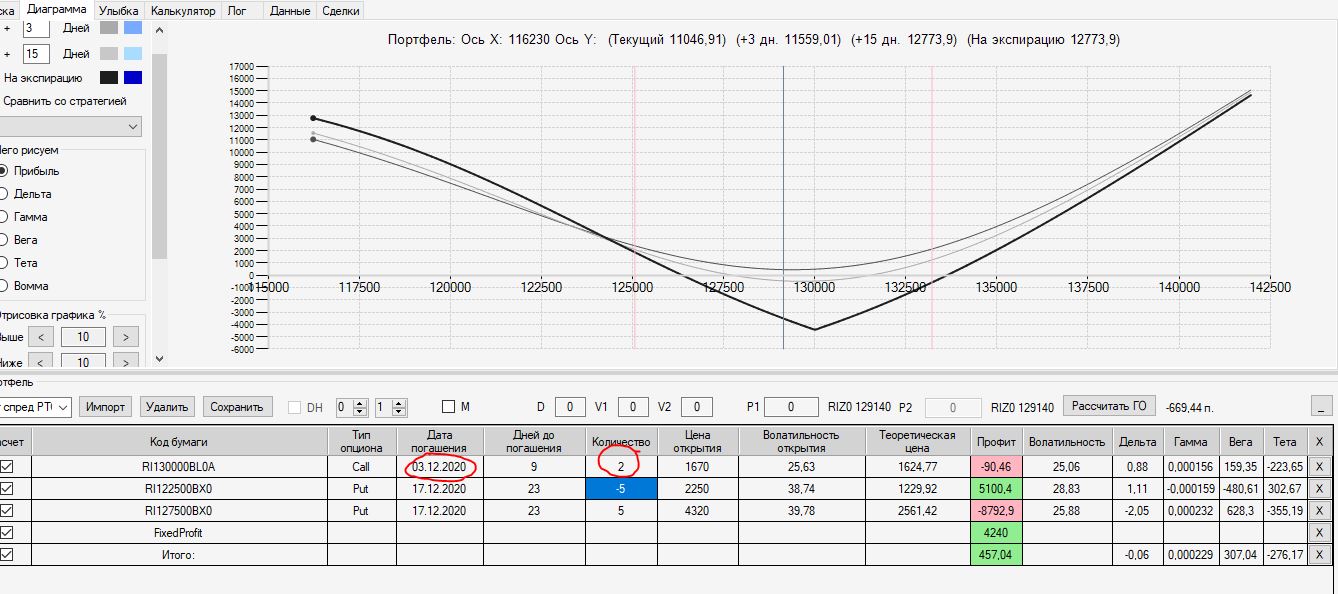1338x594 pixels.
Task: Click the X on the Итого row
Action: pyautogui.click(x=1318, y=555)
